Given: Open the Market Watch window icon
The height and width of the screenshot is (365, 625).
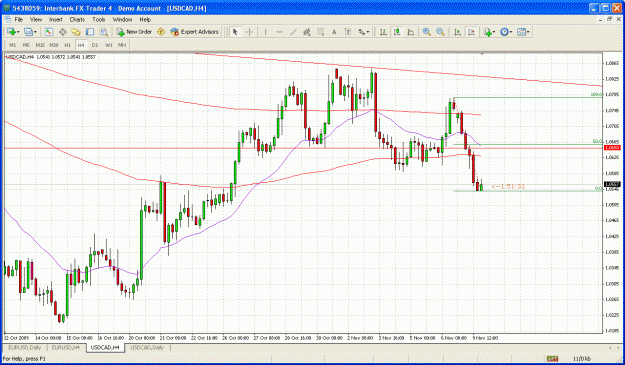Looking at the screenshot, I should click(x=49, y=32).
